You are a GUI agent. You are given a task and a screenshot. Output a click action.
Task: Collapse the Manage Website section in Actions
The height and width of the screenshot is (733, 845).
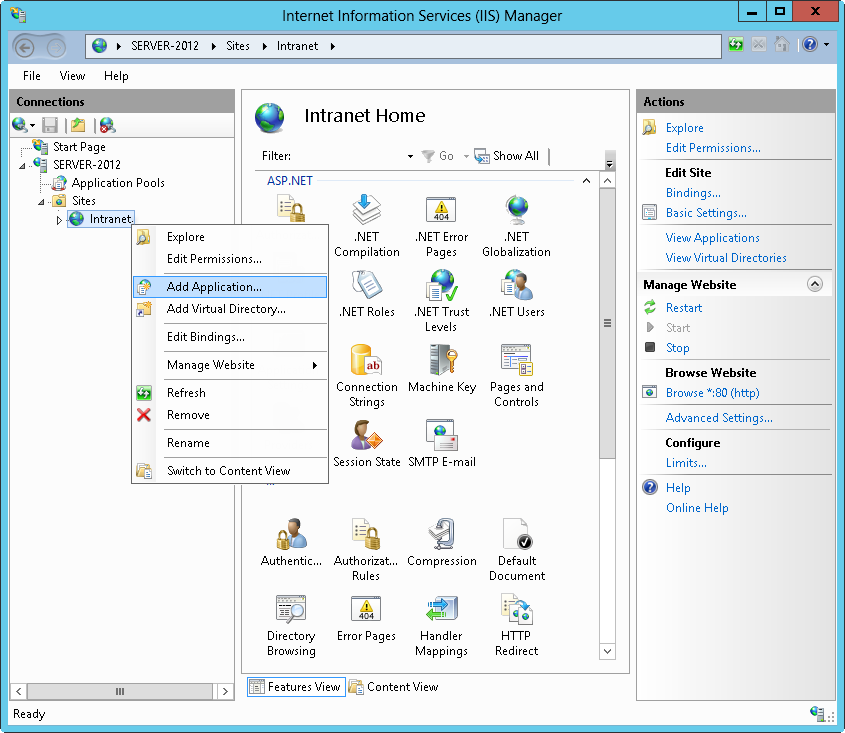pyautogui.click(x=815, y=284)
